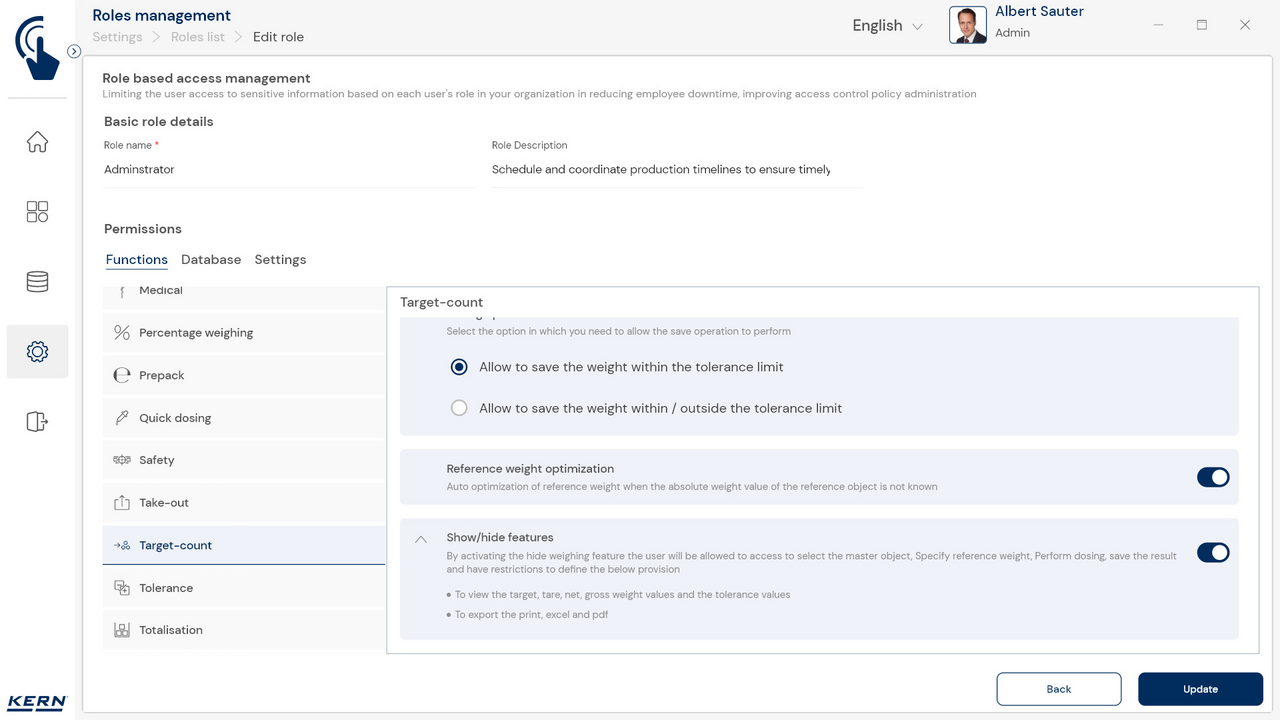1280x720 pixels.
Task: Turn off Show/hide features toggle
Action: 1212,553
